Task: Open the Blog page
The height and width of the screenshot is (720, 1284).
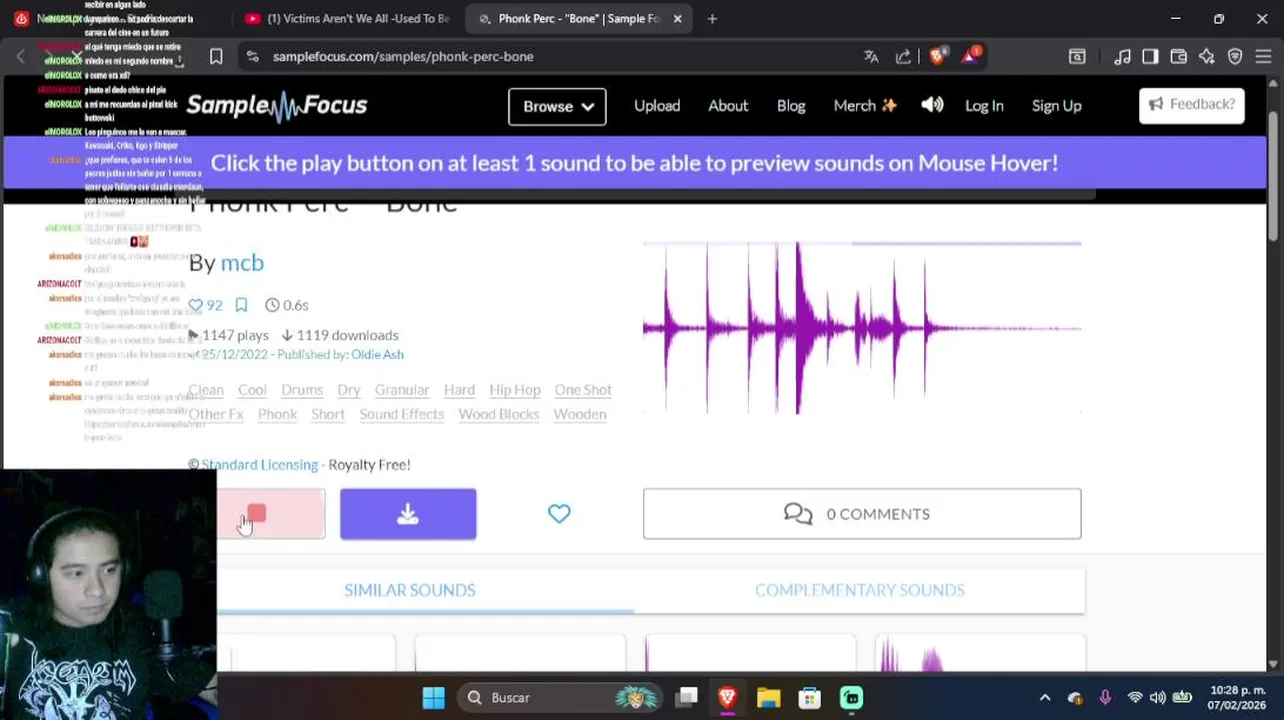Action: tap(791, 105)
